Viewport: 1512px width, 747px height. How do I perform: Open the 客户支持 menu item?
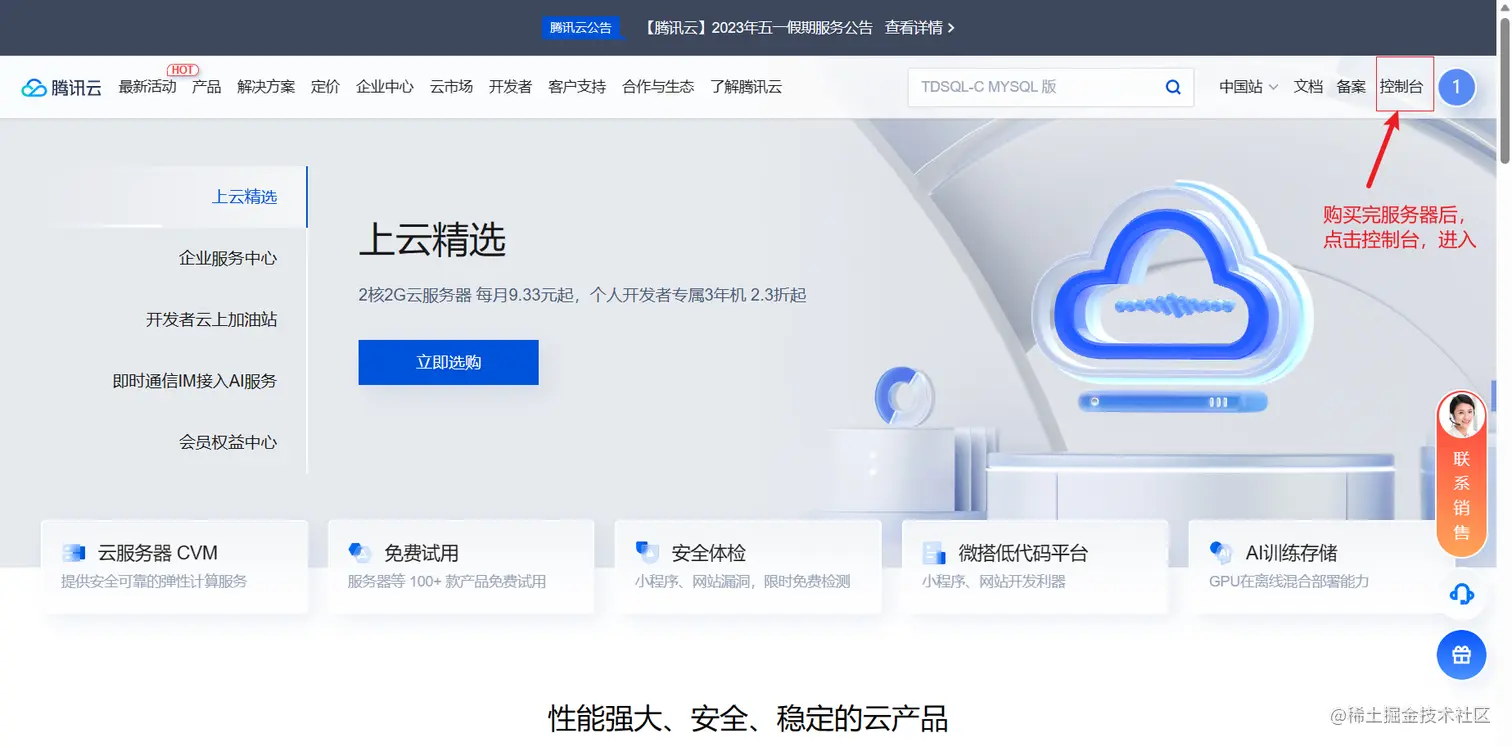(577, 87)
